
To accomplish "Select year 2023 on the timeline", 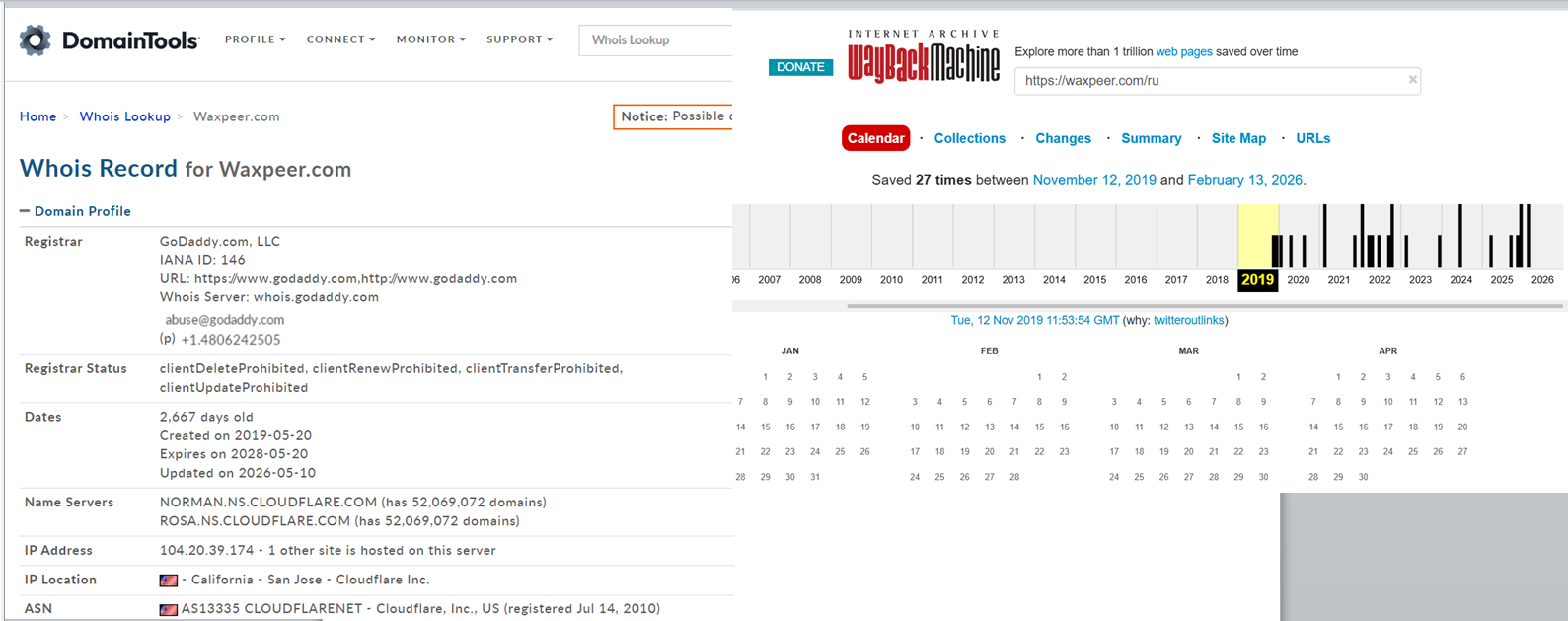I will pos(1420,280).
